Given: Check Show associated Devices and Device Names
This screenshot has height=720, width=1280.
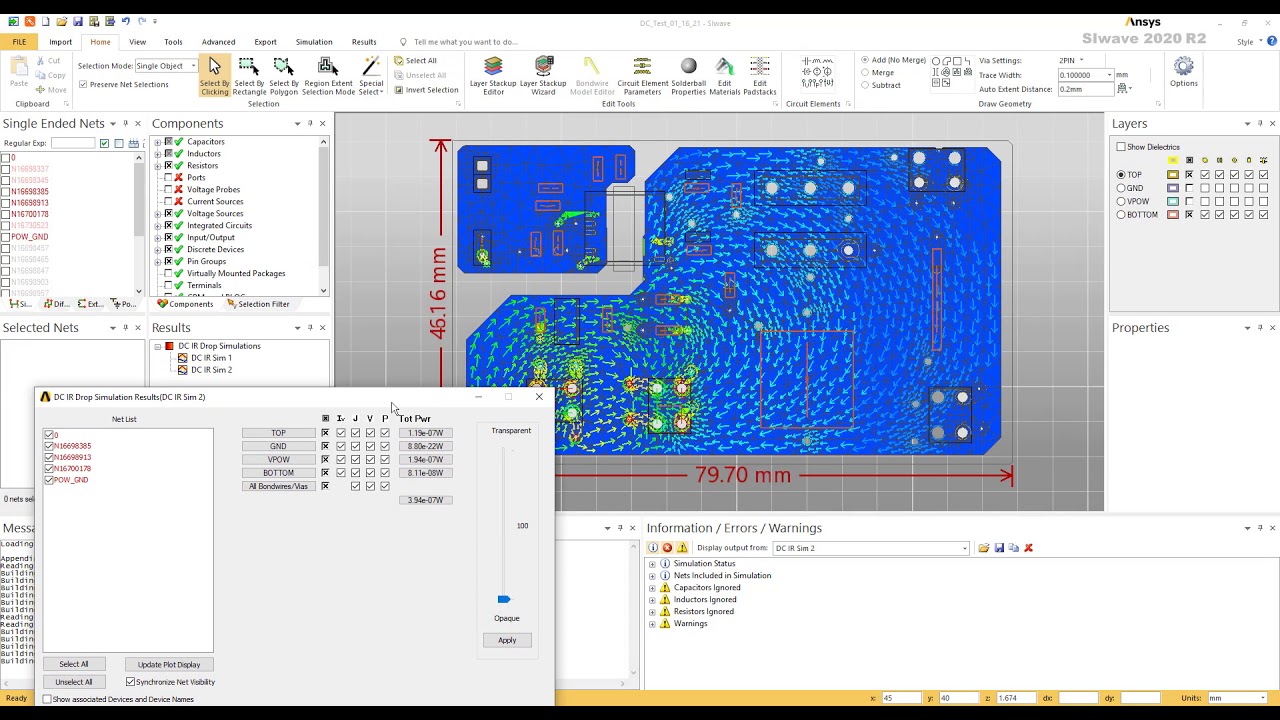Looking at the screenshot, I should pos(47,699).
